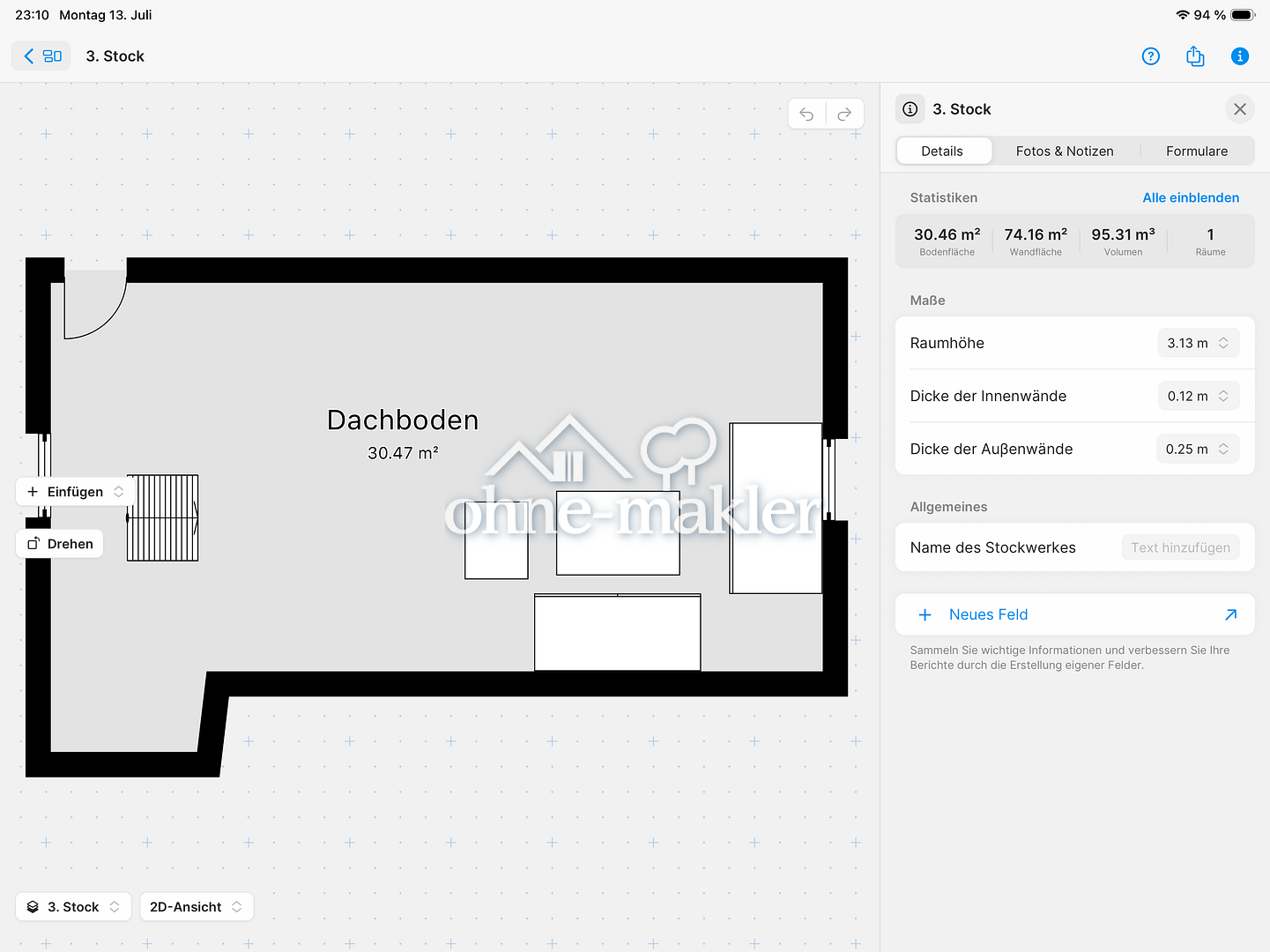Tap the Wi-Fi icon in the status bar
This screenshot has width=1270, height=952.
tap(1182, 15)
